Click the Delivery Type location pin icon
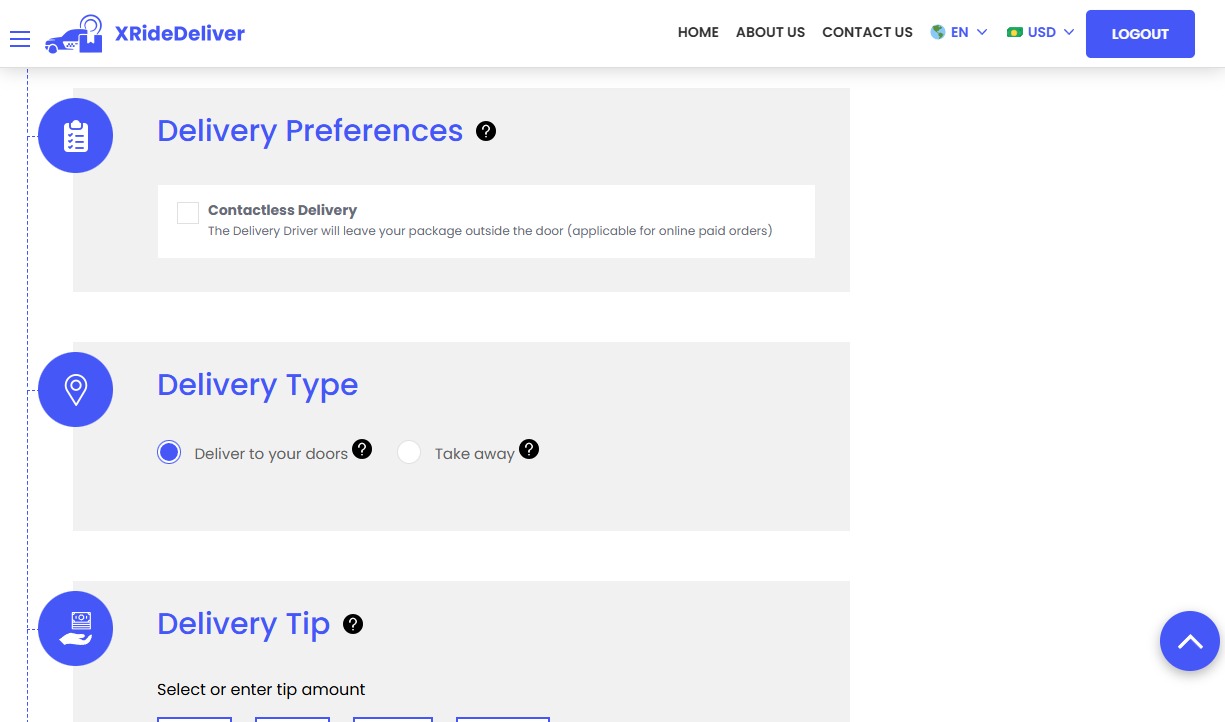 75,389
